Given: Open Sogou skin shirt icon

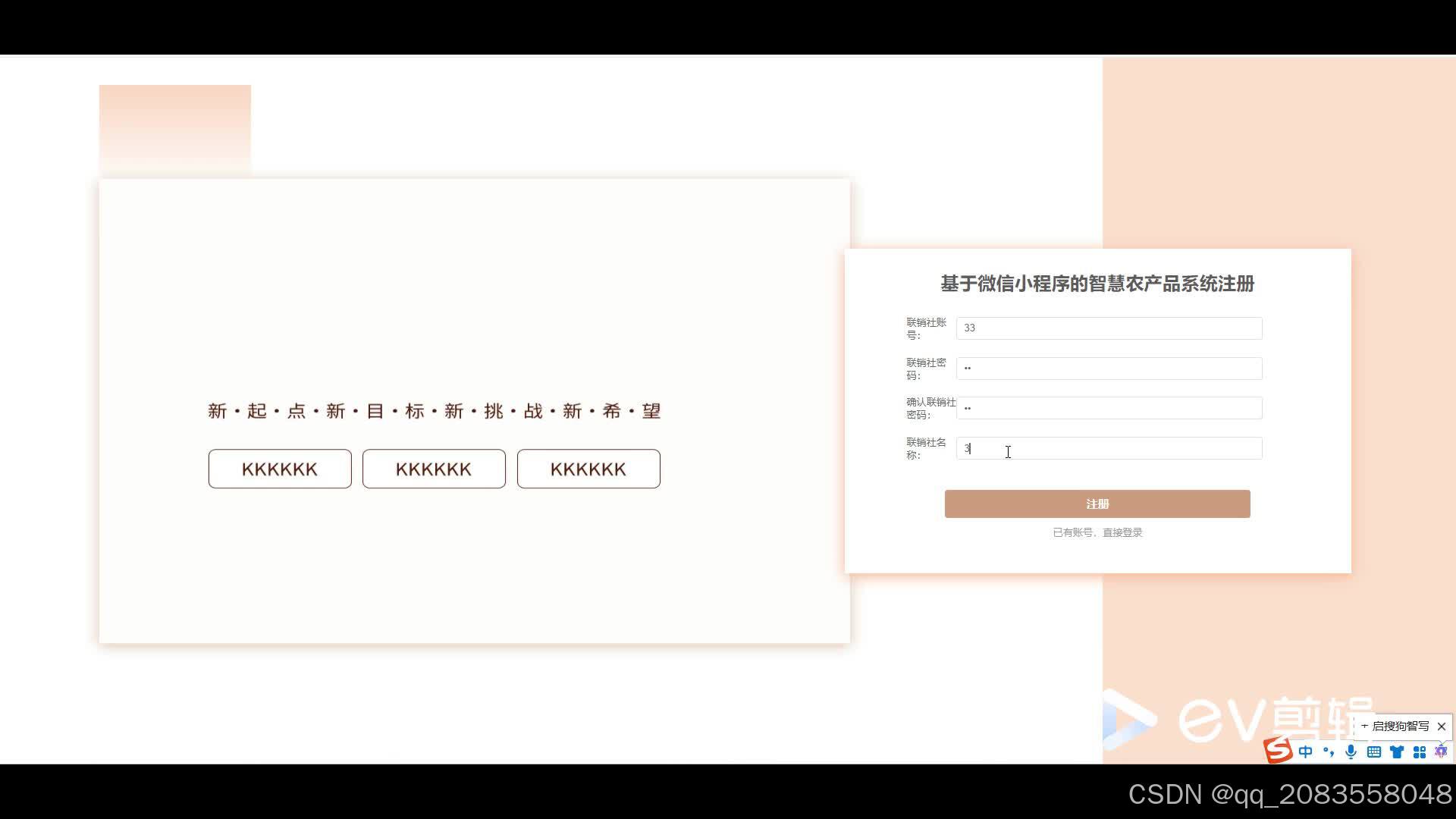Looking at the screenshot, I should pos(1397,752).
